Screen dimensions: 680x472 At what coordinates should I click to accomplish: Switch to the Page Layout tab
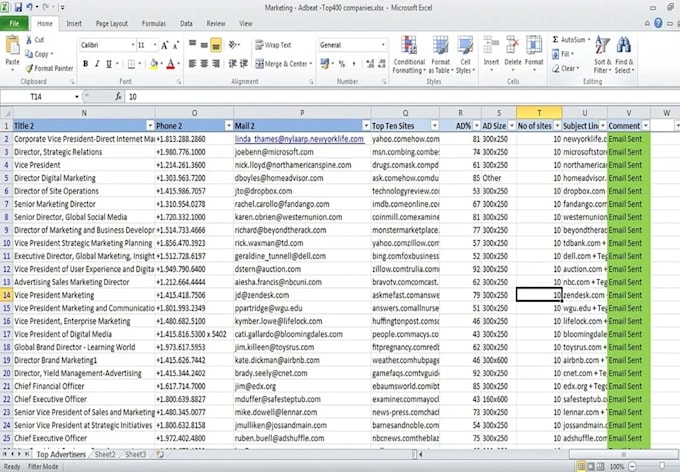[x=111, y=23]
